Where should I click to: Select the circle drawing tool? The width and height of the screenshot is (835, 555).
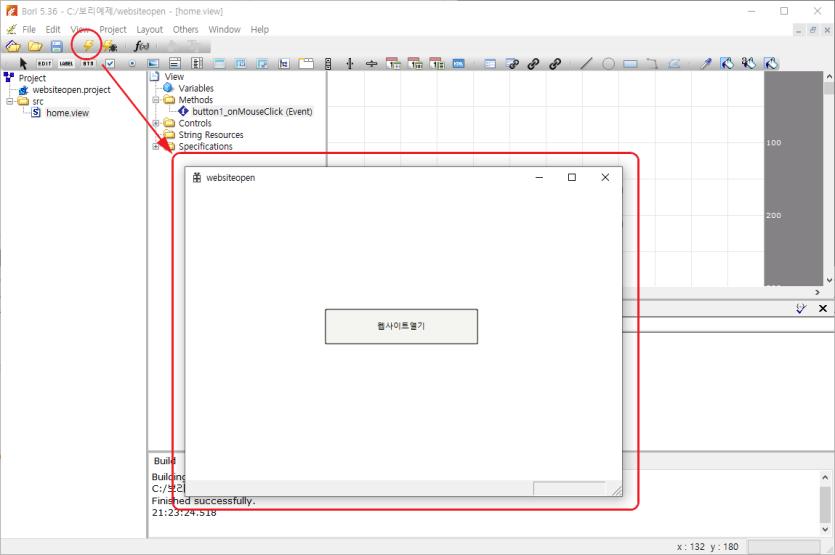(608, 63)
